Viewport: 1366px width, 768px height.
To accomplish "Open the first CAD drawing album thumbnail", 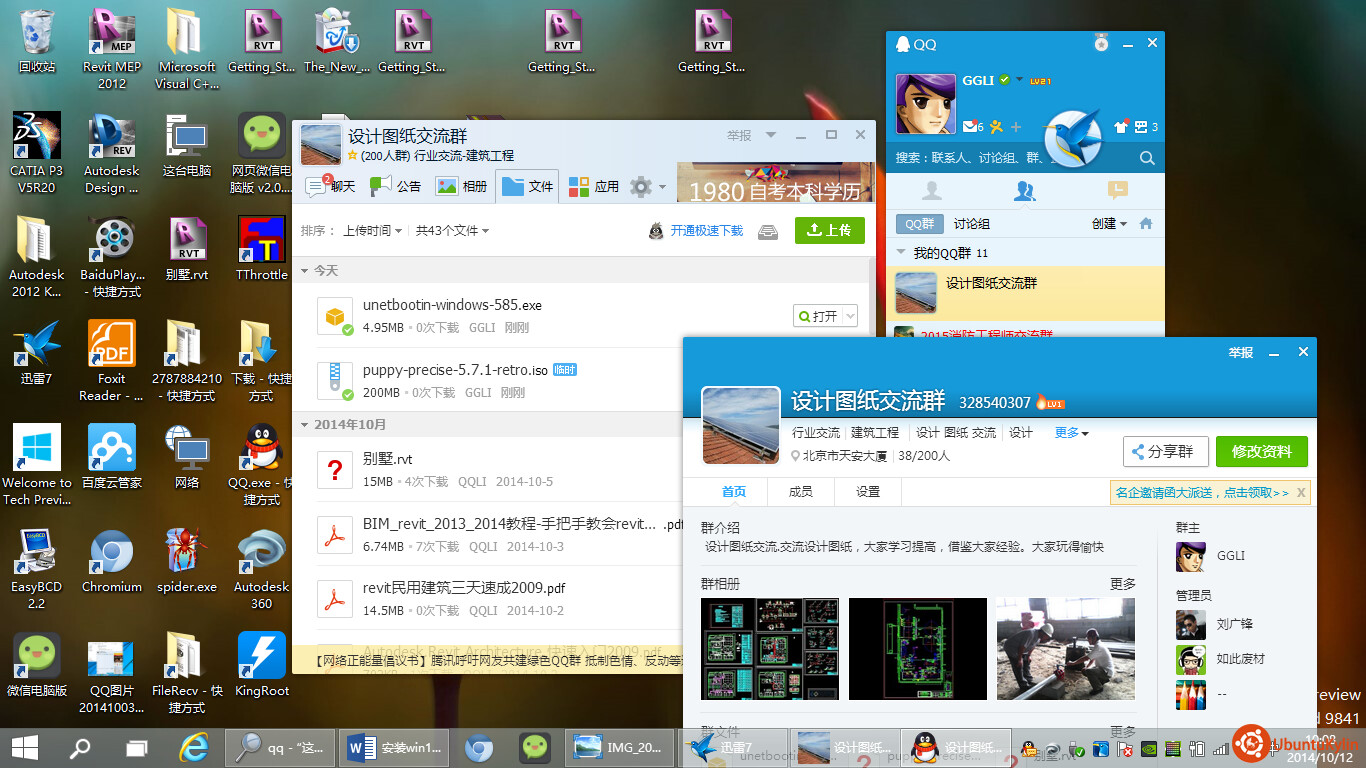I will [x=770, y=649].
